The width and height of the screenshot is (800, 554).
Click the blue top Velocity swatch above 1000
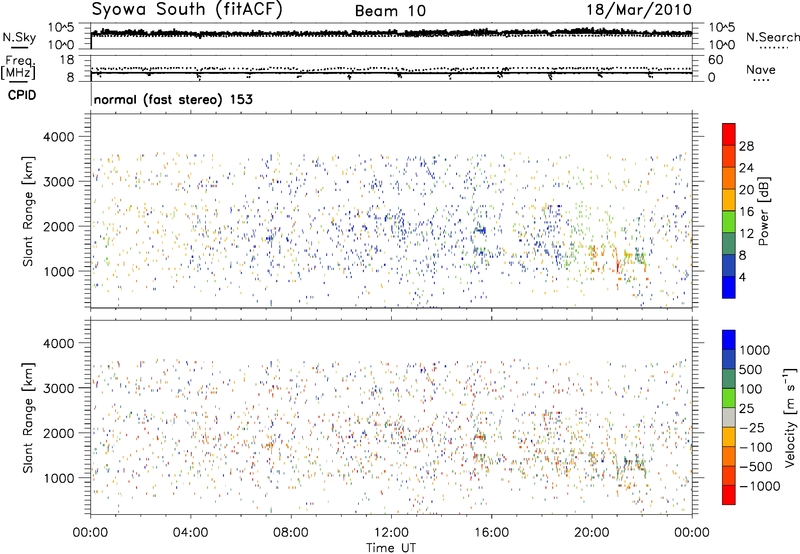click(x=729, y=340)
